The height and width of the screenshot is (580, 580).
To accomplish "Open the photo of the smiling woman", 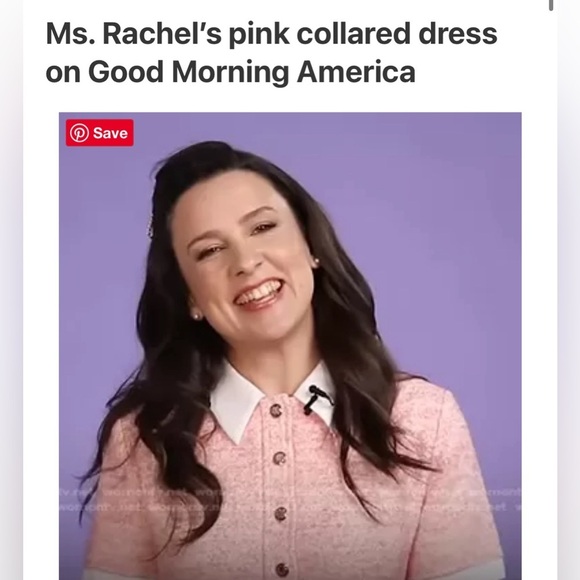I will [x=290, y=346].
